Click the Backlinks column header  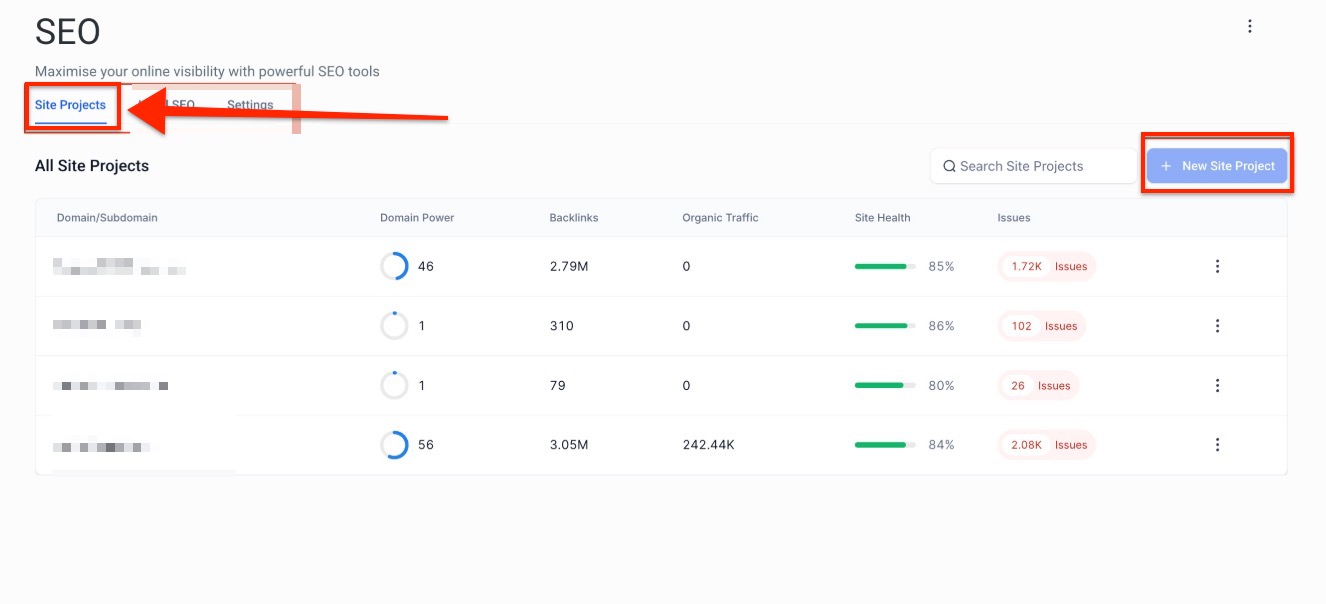click(573, 218)
